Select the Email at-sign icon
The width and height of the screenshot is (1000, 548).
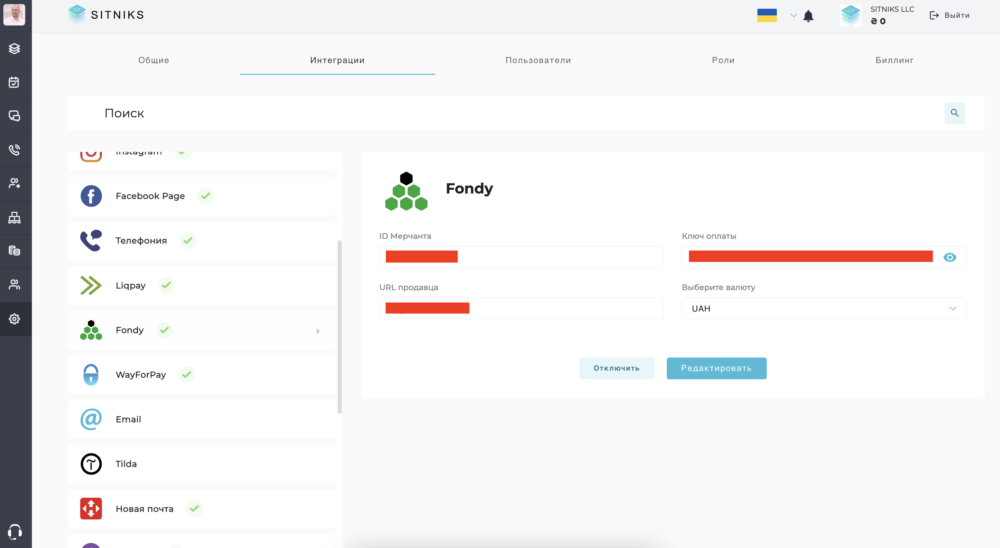pyautogui.click(x=91, y=419)
